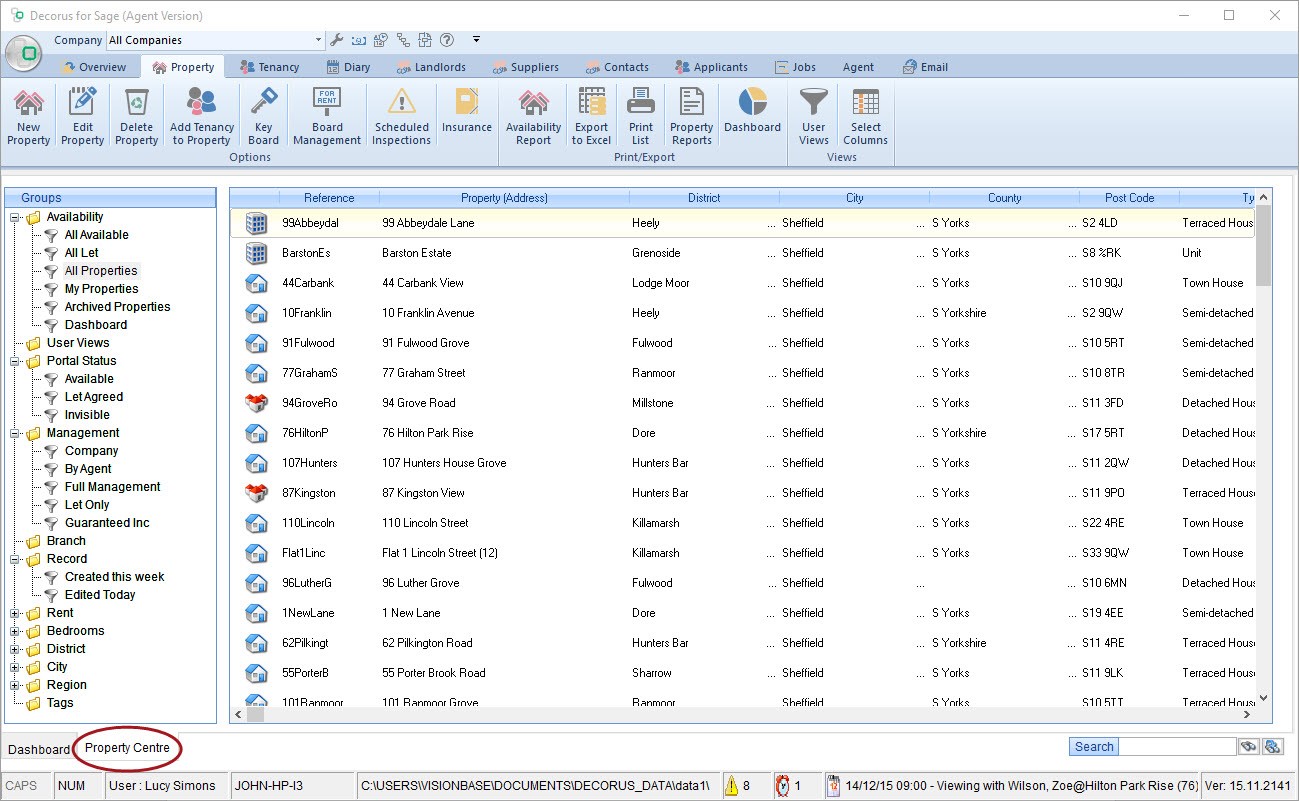
Task: Select the 76 Hilton Park Rise address
Action: pyautogui.click(x=428, y=433)
